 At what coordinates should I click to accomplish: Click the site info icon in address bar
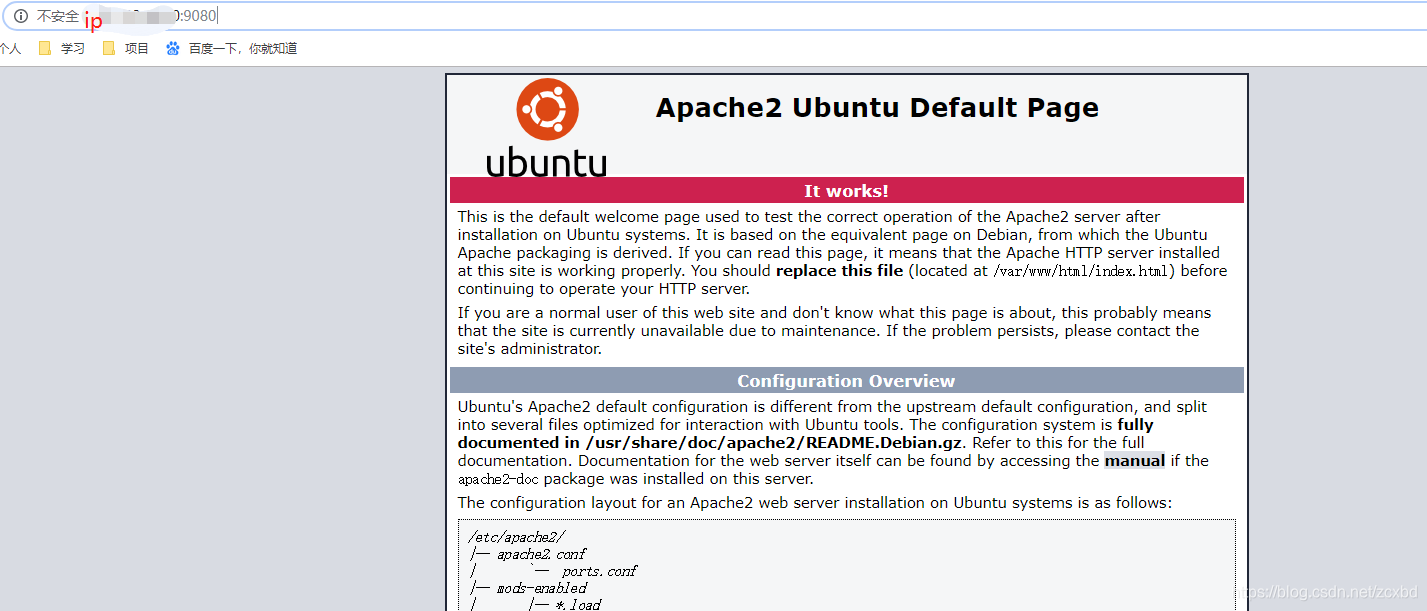pyautogui.click(x=21, y=16)
